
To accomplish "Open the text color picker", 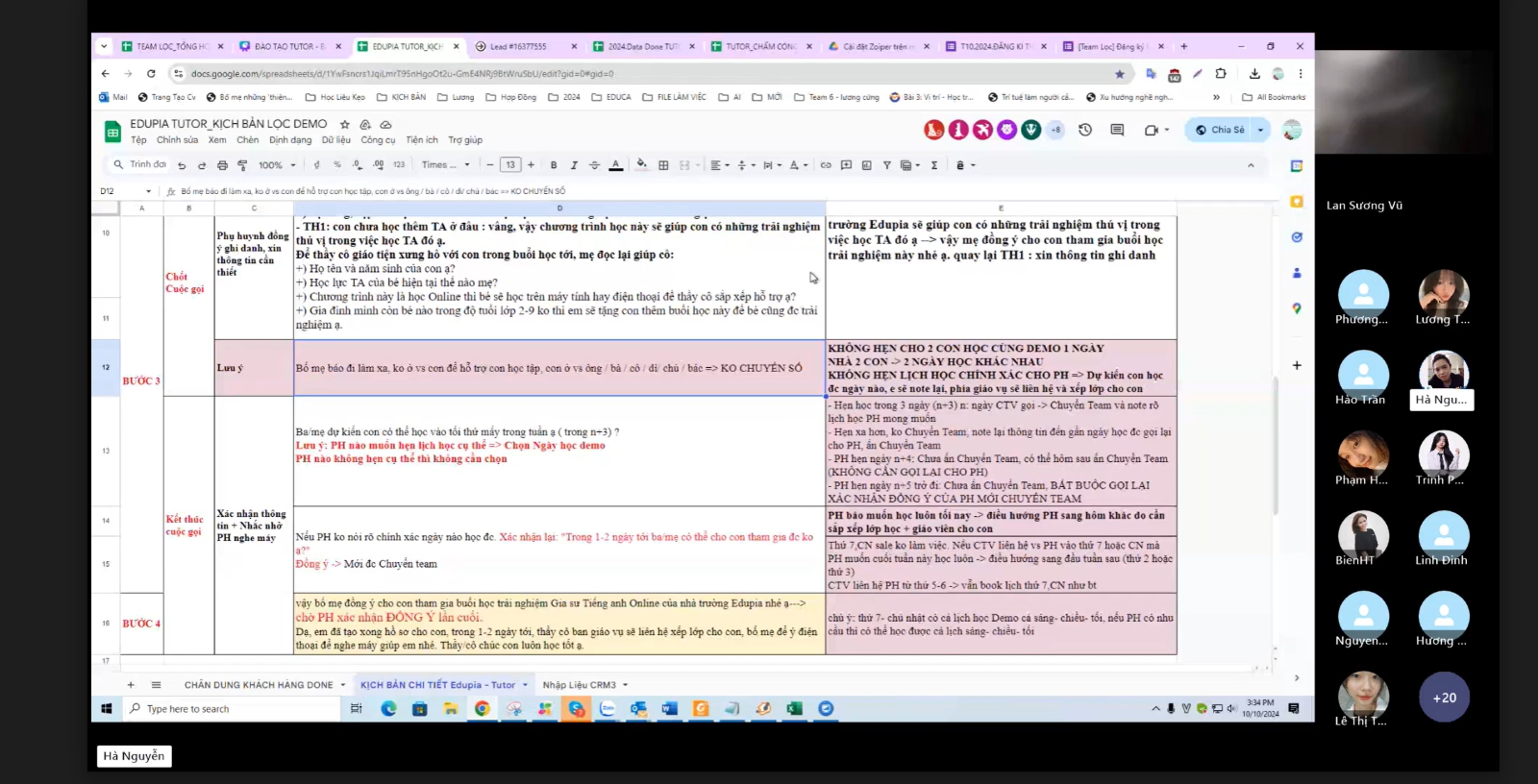I will [x=616, y=165].
